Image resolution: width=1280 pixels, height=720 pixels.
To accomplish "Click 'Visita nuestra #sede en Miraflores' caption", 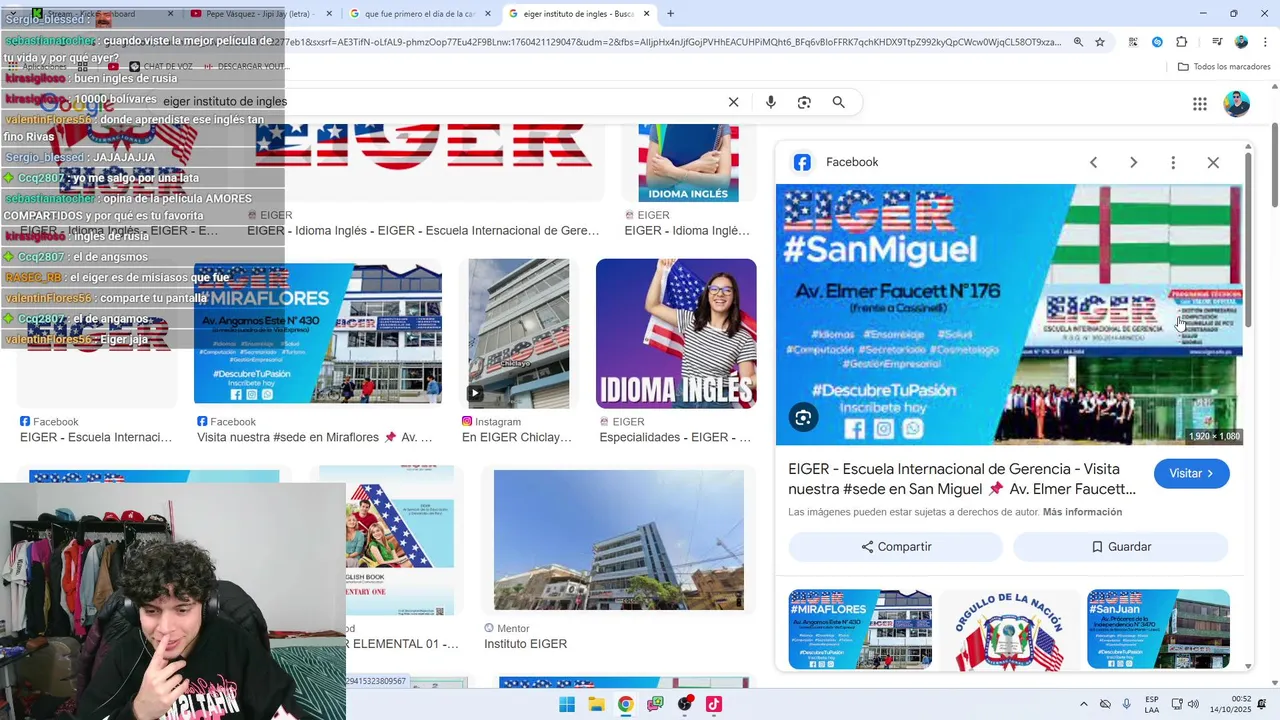I will tap(314, 437).
